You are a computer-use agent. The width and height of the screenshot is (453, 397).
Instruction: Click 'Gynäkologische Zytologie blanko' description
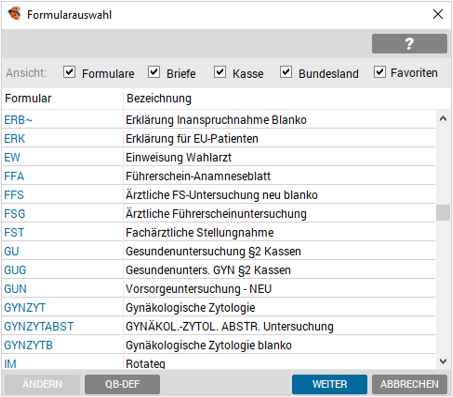tap(209, 345)
